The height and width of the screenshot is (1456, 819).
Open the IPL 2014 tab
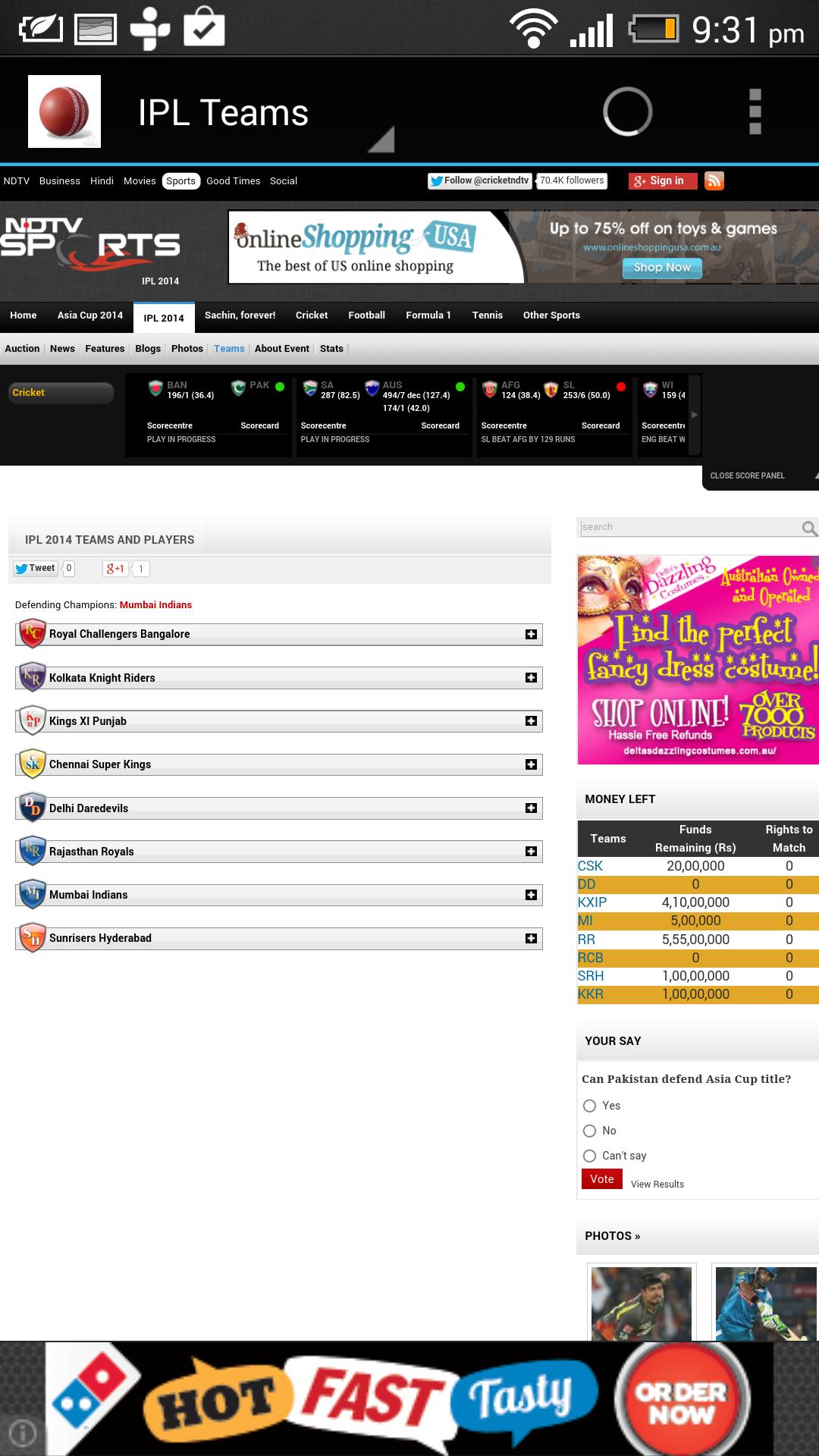click(x=164, y=318)
